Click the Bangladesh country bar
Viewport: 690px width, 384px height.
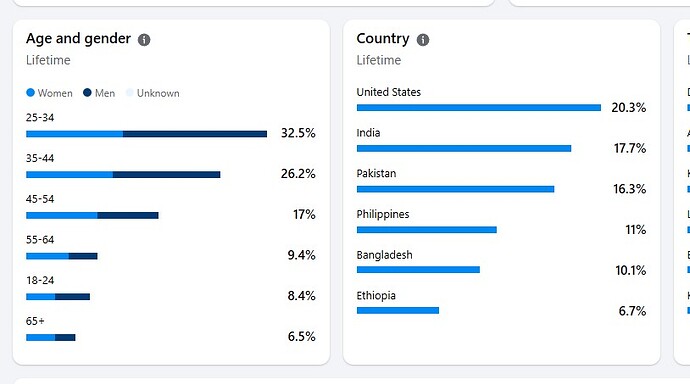click(418, 270)
